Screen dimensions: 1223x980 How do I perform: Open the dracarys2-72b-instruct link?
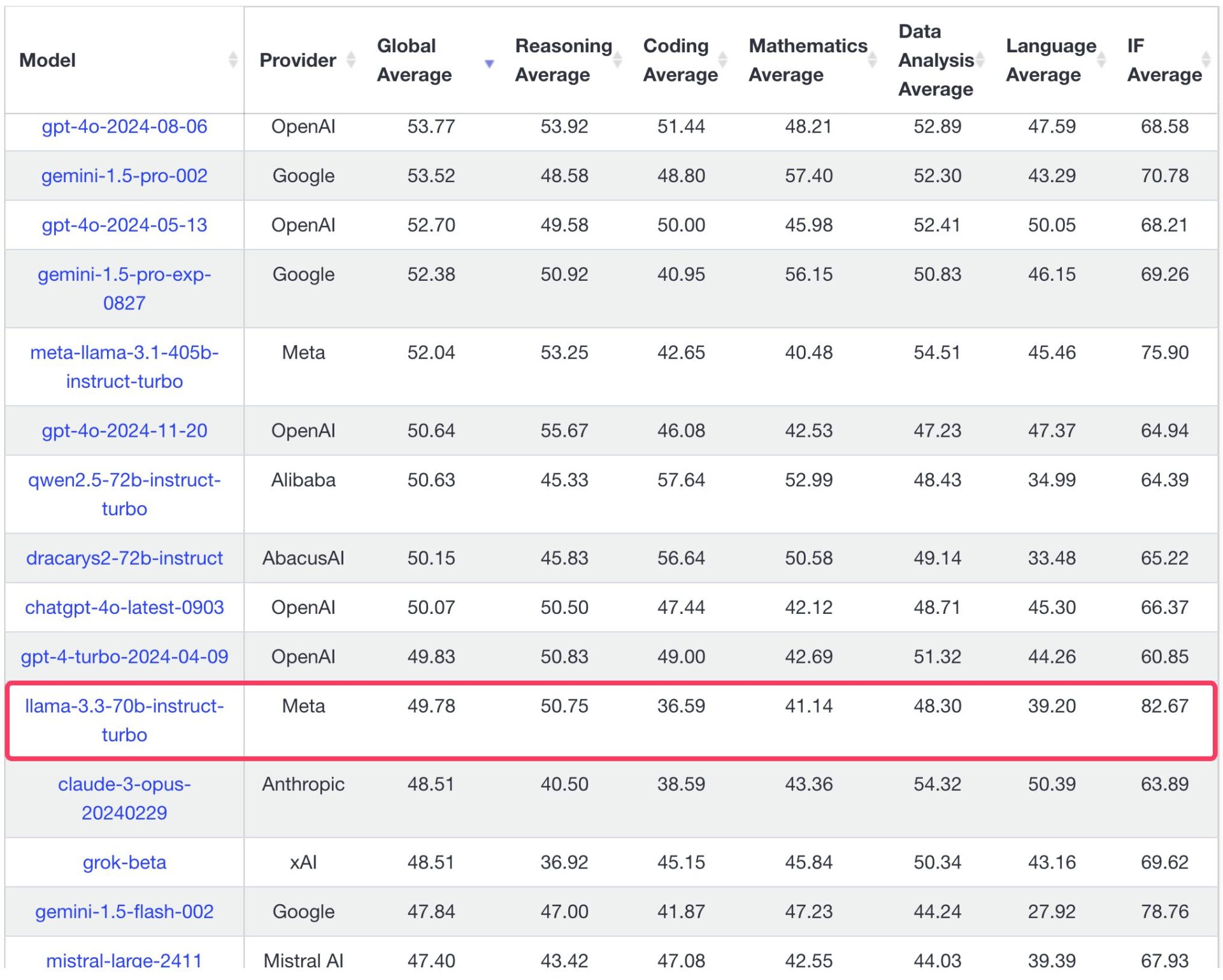pyautogui.click(x=124, y=558)
